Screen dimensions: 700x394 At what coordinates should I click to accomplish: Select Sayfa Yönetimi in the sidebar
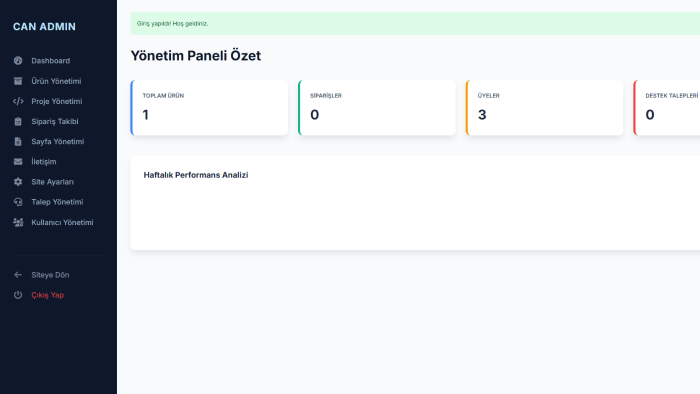click(x=58, y=141)
